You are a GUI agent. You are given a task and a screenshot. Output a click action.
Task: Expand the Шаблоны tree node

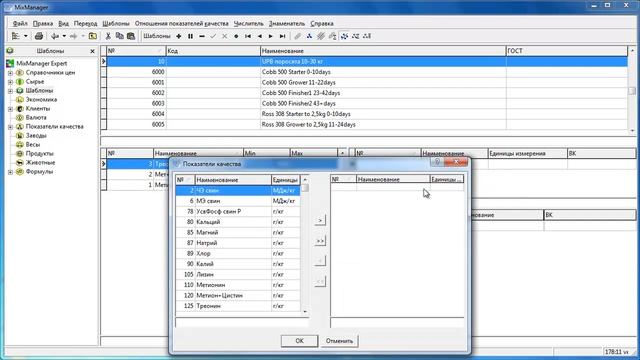pos(10,91)
